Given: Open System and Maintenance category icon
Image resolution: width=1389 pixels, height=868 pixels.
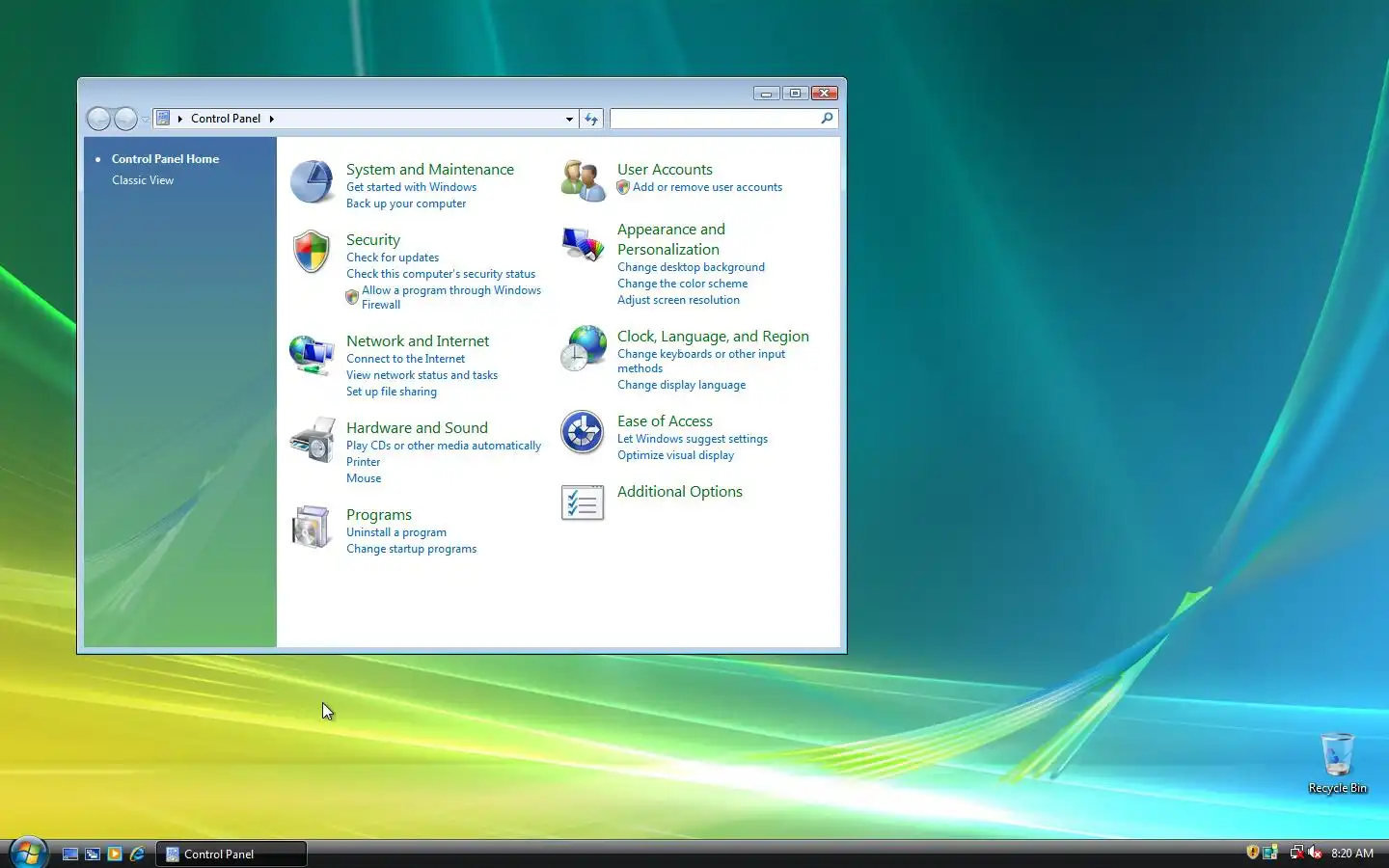Looking at the screenshot, I should pos(312,181).
